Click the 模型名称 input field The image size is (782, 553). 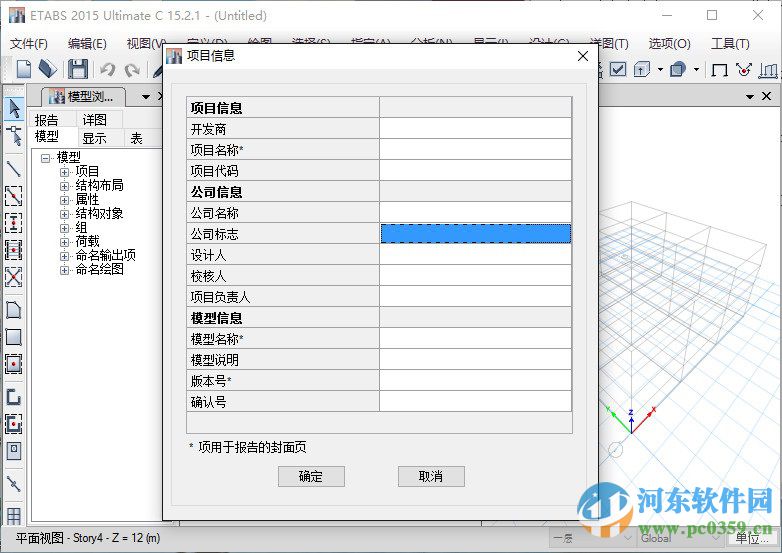pos(475,339)
